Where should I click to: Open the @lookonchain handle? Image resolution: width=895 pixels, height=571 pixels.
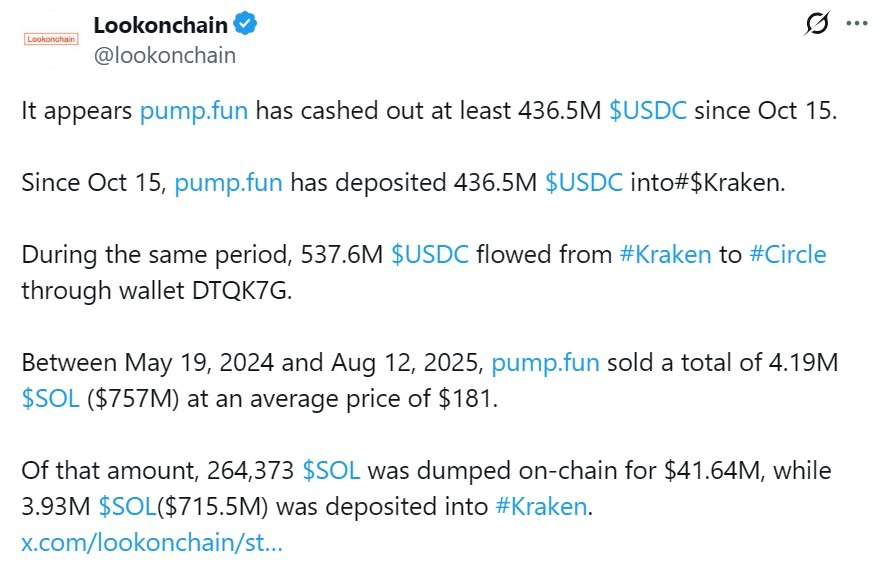pos(165,55)
